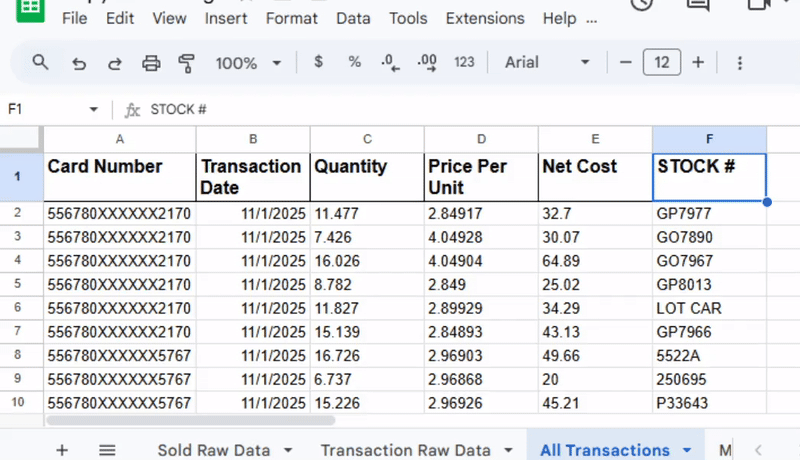Add a new sheet with plus button
This screenshot has width=800, height=460.
coord(62,450)
